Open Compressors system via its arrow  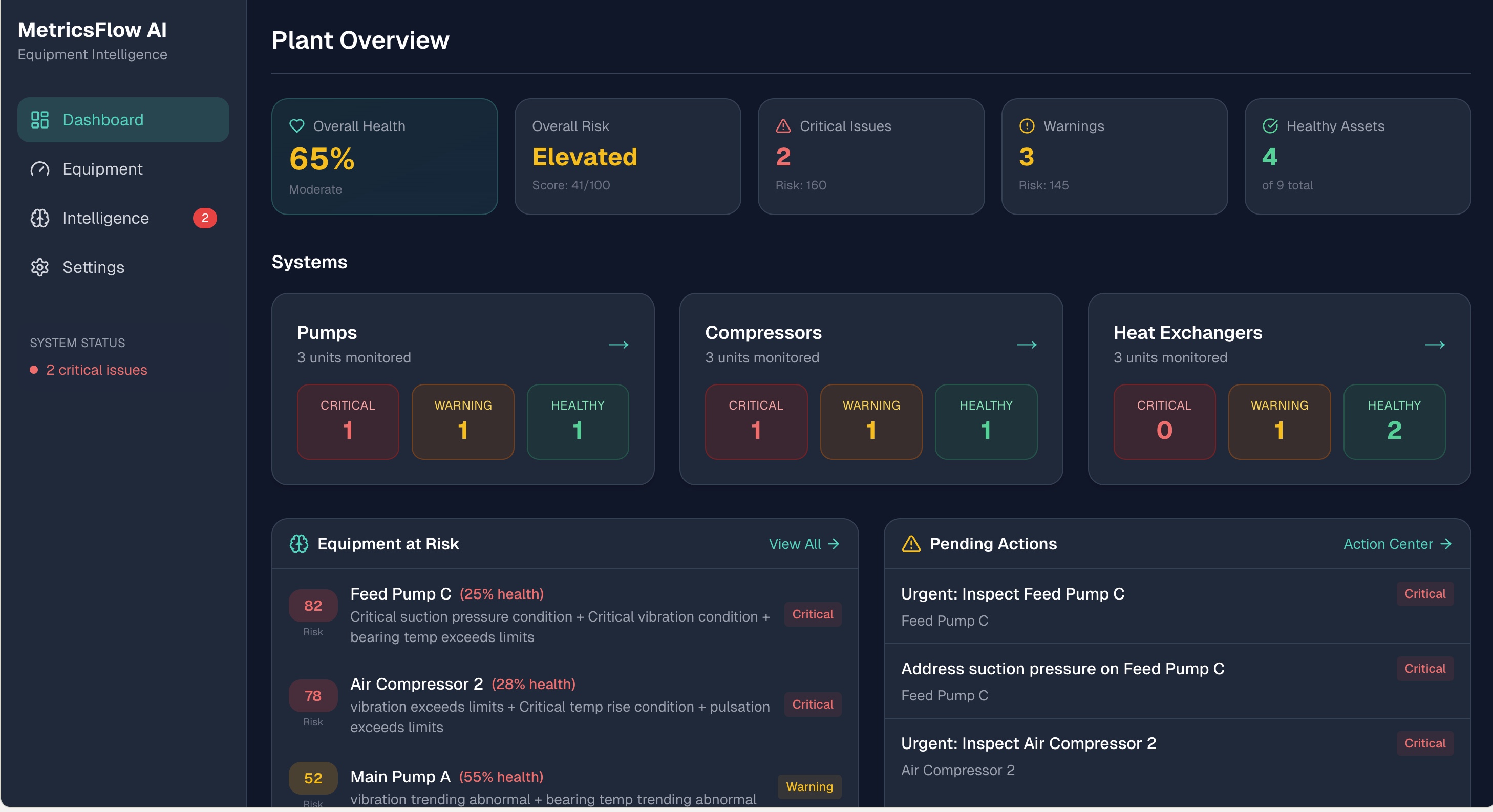[x=1027, y=345]
